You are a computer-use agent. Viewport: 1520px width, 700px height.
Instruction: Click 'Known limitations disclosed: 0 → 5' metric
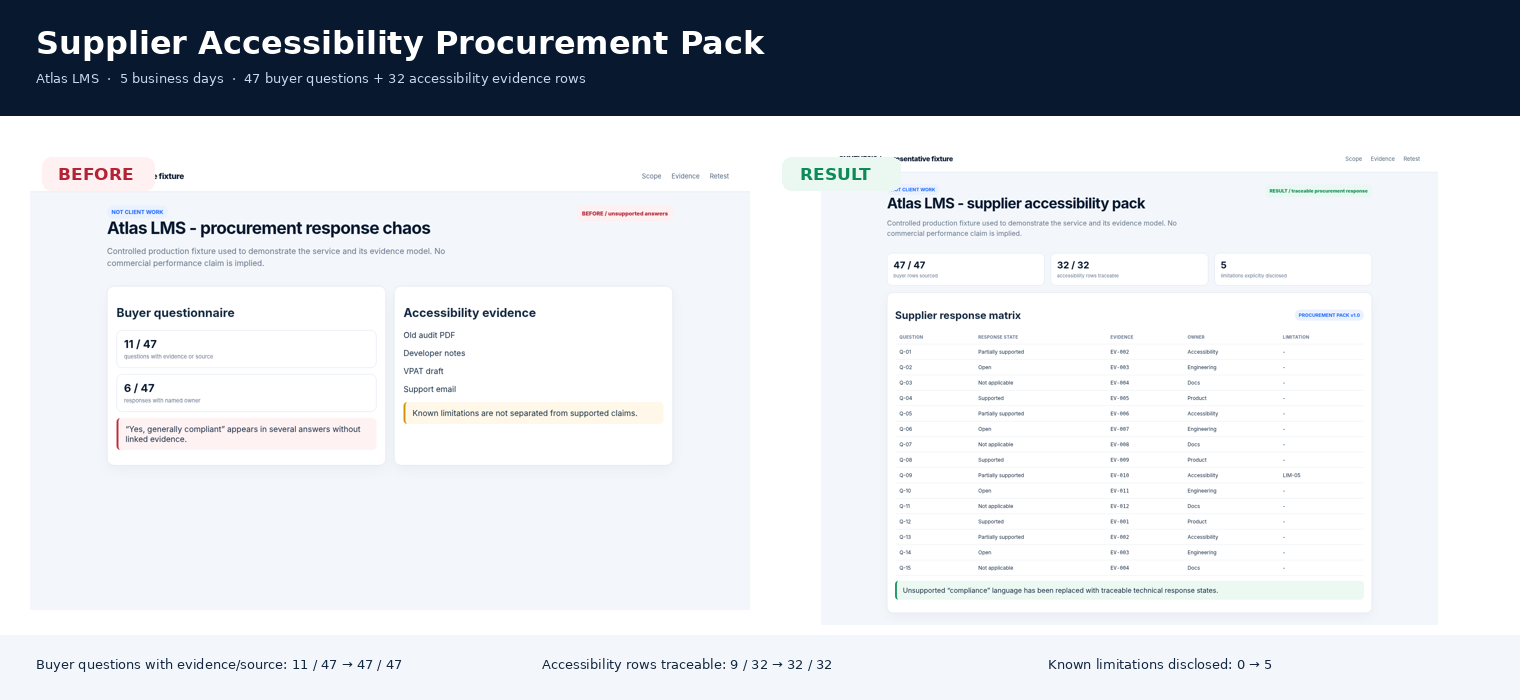pyautogui.click(x=1160, y=665)
